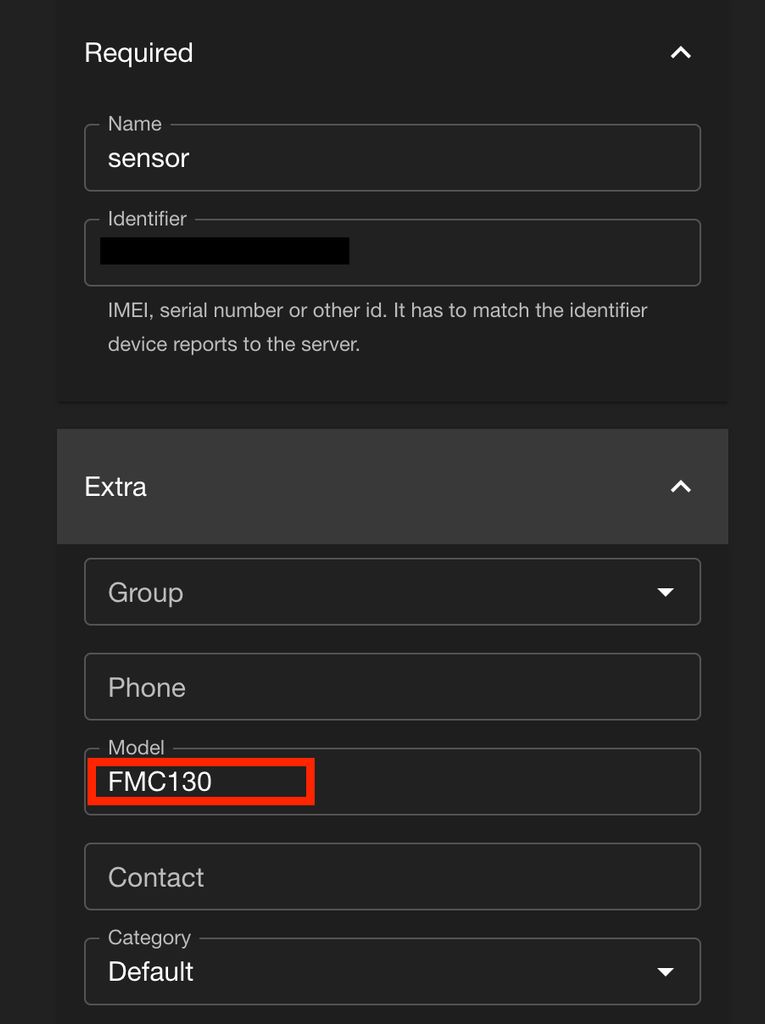Click the 'sensor' text in Name
Image resolution: width=765 pixels, height=1024 pixels.
pyautogui.click(x=149, y=158)
